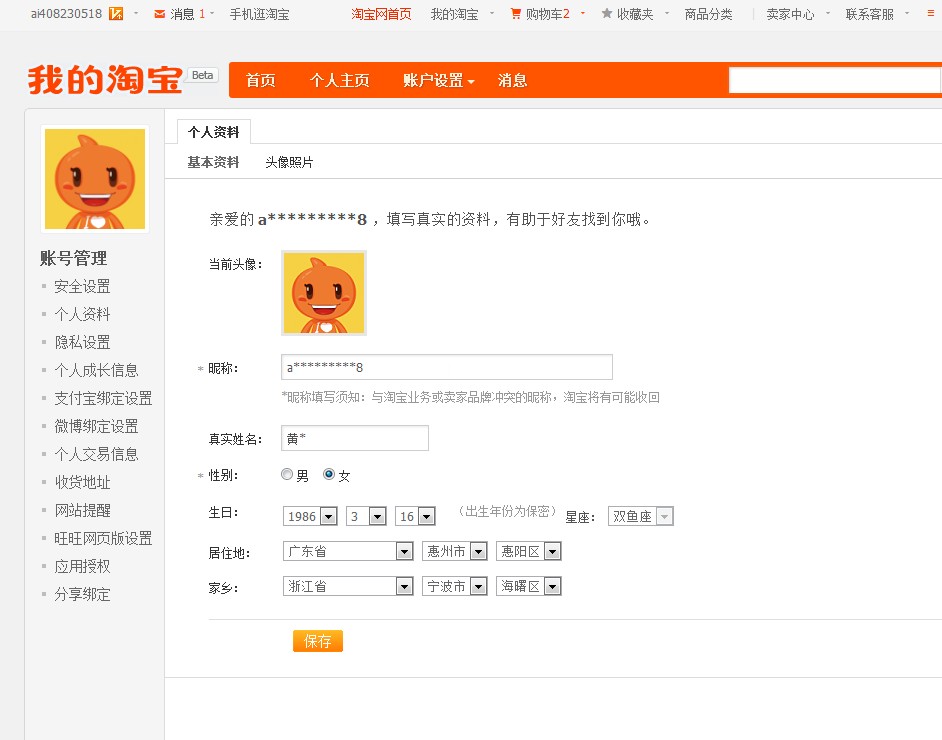Click the 昵称 input field
The width and height of the screenshot is (942, 740).
(447, 367)
